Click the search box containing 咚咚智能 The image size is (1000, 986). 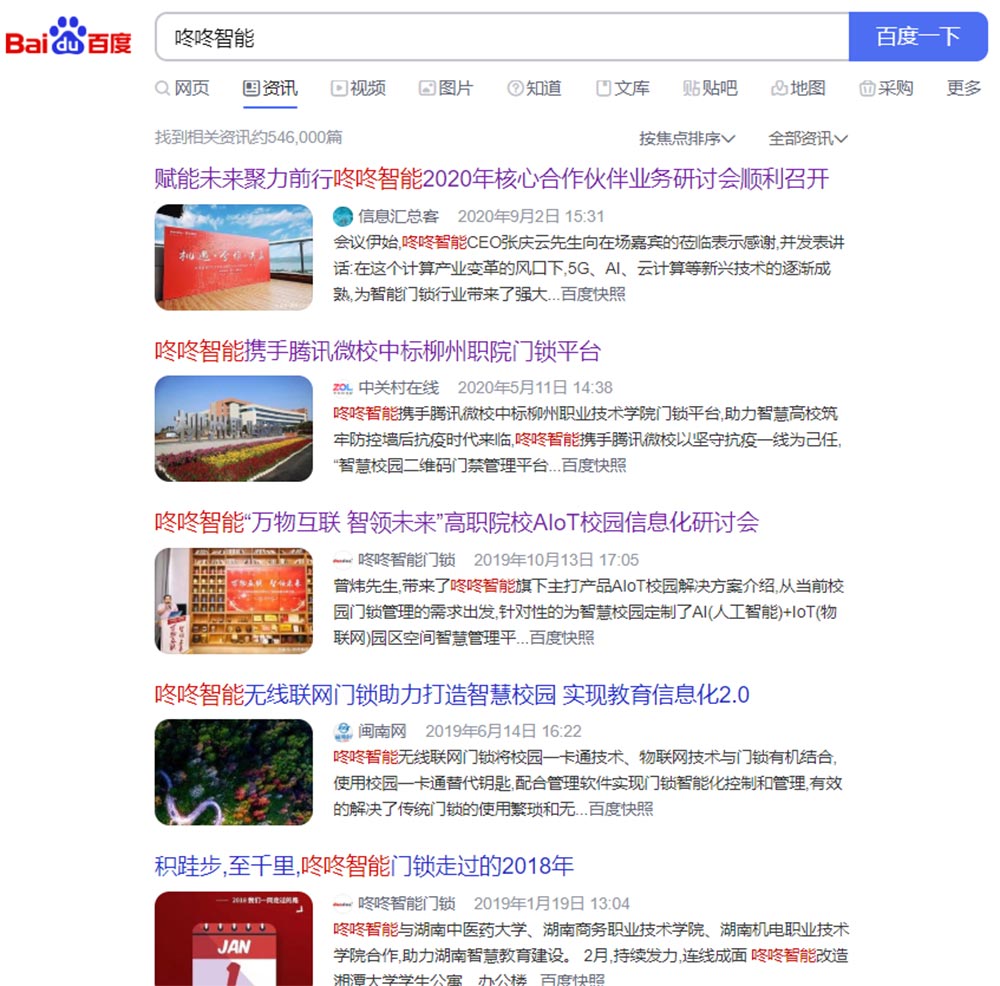502,37
